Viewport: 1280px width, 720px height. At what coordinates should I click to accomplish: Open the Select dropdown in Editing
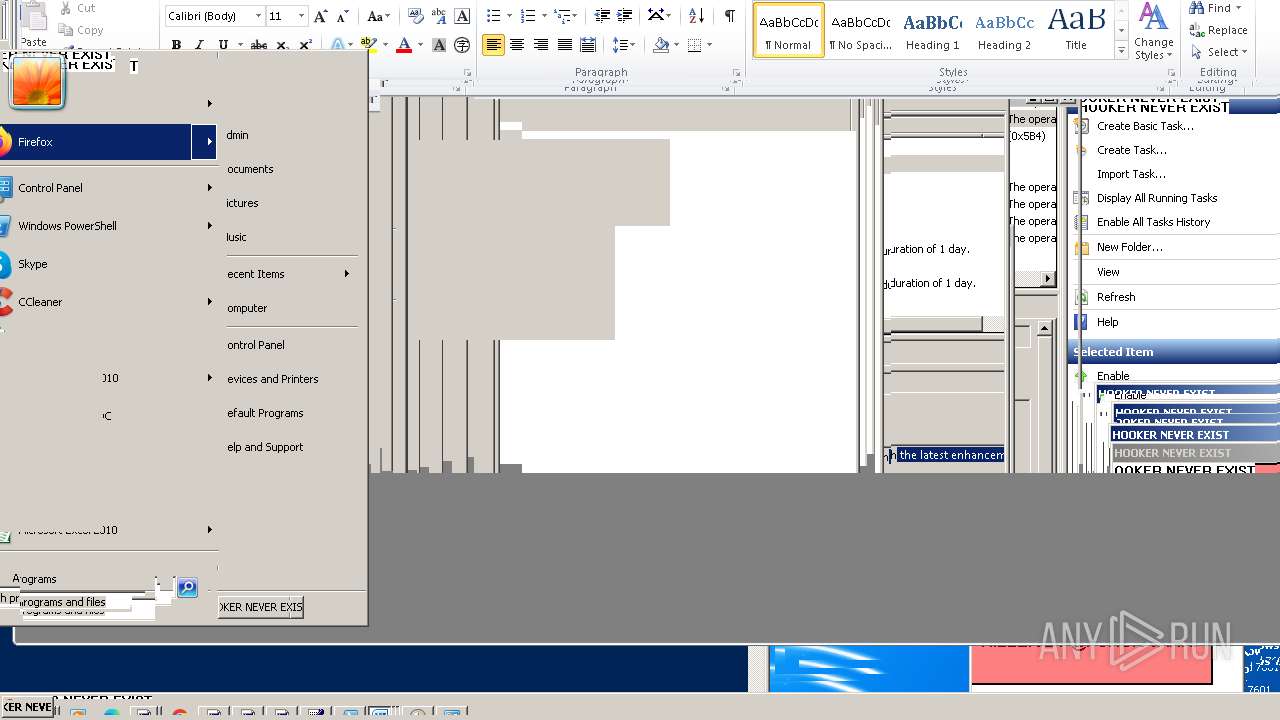pyautogui.click(x=1219, y=52)
